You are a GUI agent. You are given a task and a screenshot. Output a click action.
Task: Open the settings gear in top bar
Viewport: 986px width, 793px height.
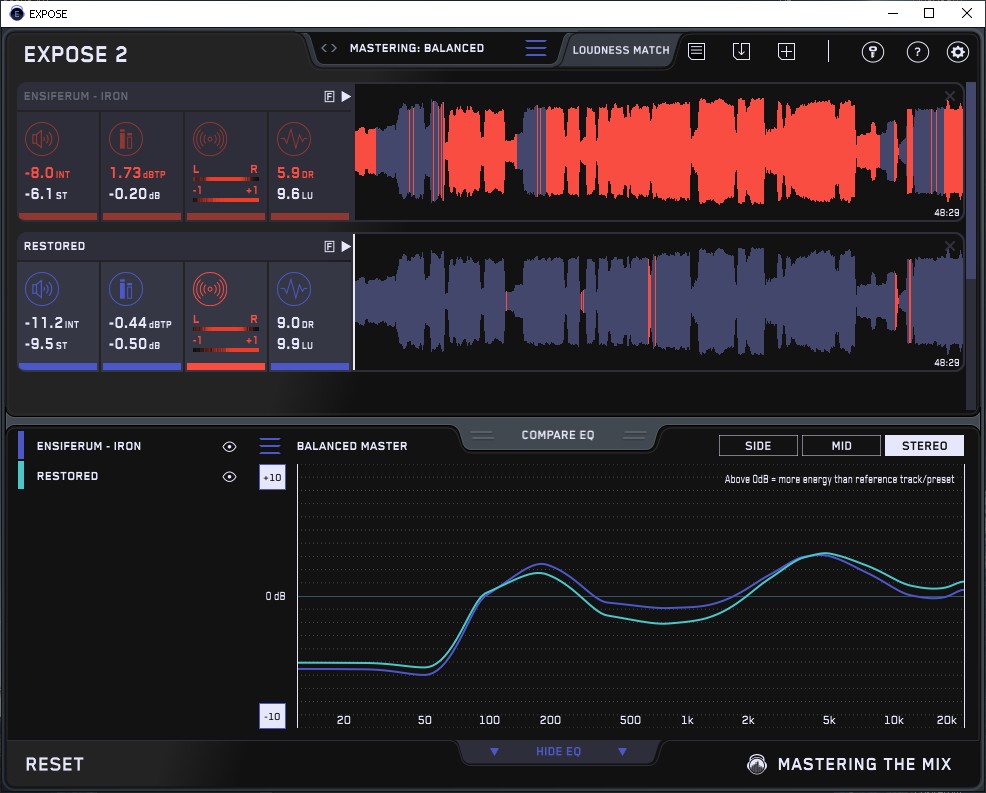click(958, 52)
